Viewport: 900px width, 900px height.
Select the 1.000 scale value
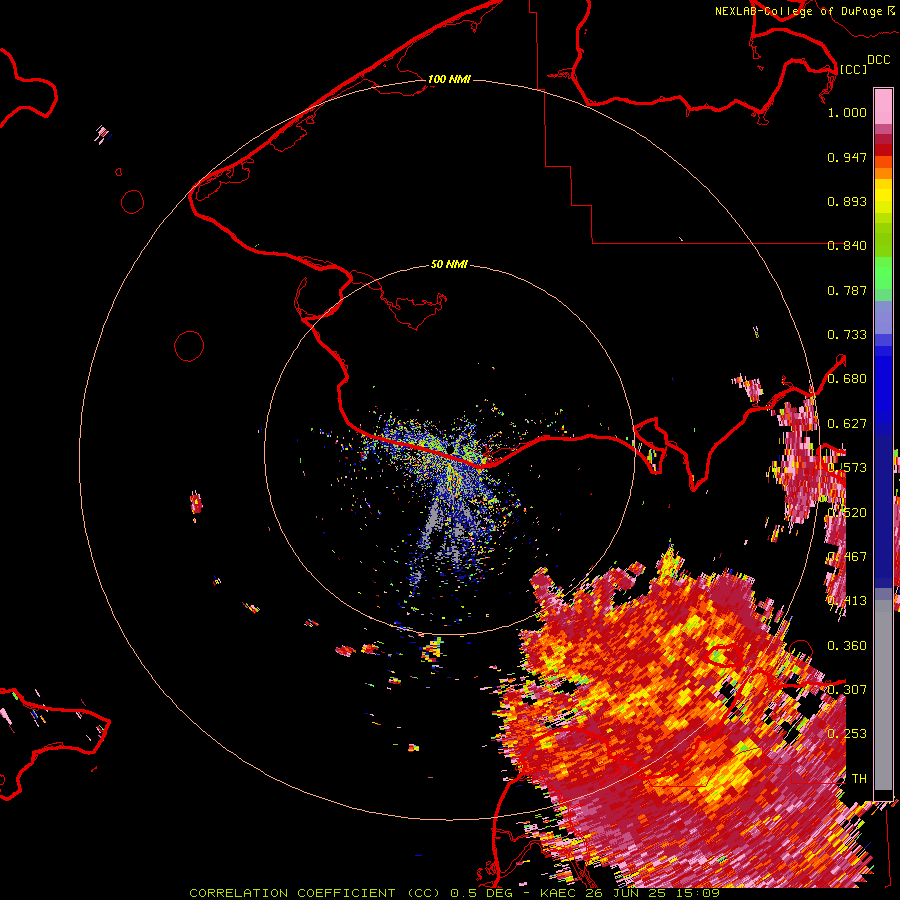point(847,112)
